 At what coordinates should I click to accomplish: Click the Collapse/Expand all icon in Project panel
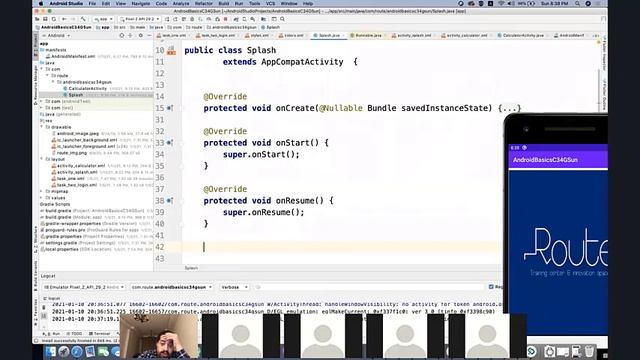(131, 36)
